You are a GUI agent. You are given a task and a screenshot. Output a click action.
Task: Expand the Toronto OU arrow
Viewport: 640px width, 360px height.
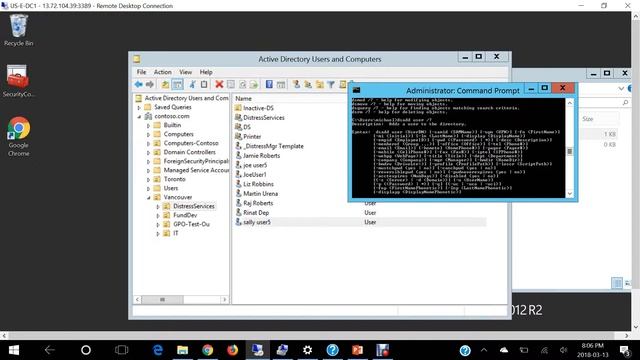(x=149, y=179)
